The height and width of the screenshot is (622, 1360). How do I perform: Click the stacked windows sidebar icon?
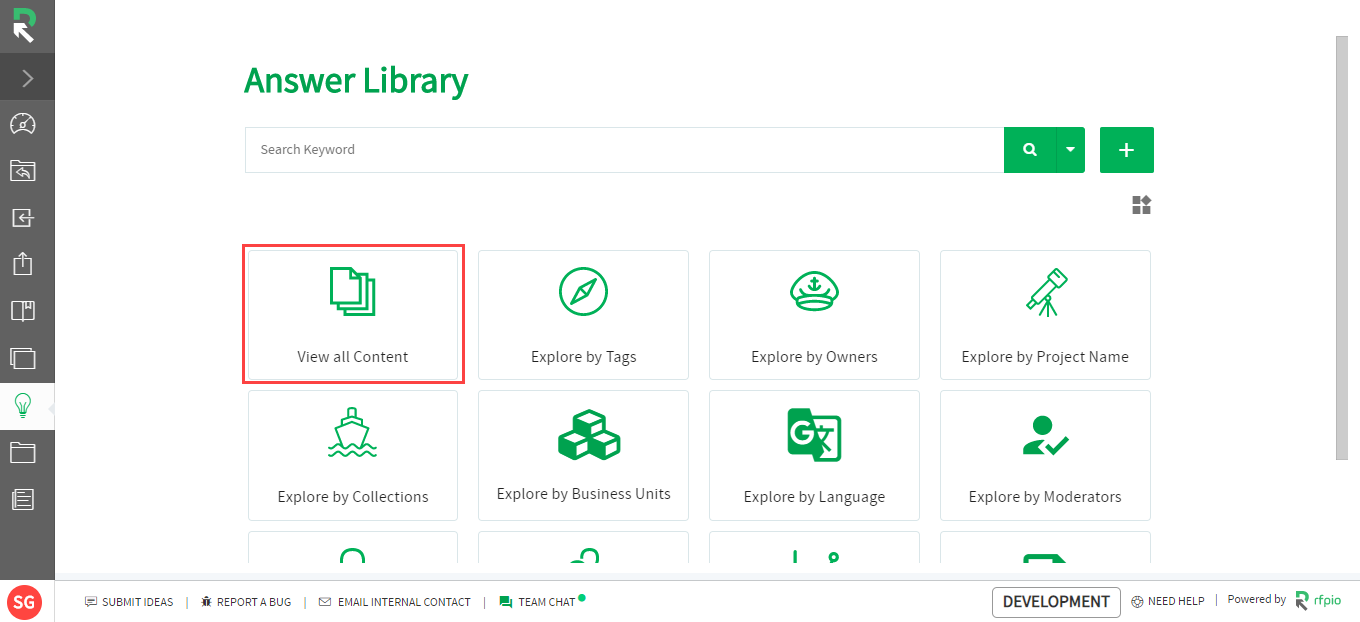point(23,358)
